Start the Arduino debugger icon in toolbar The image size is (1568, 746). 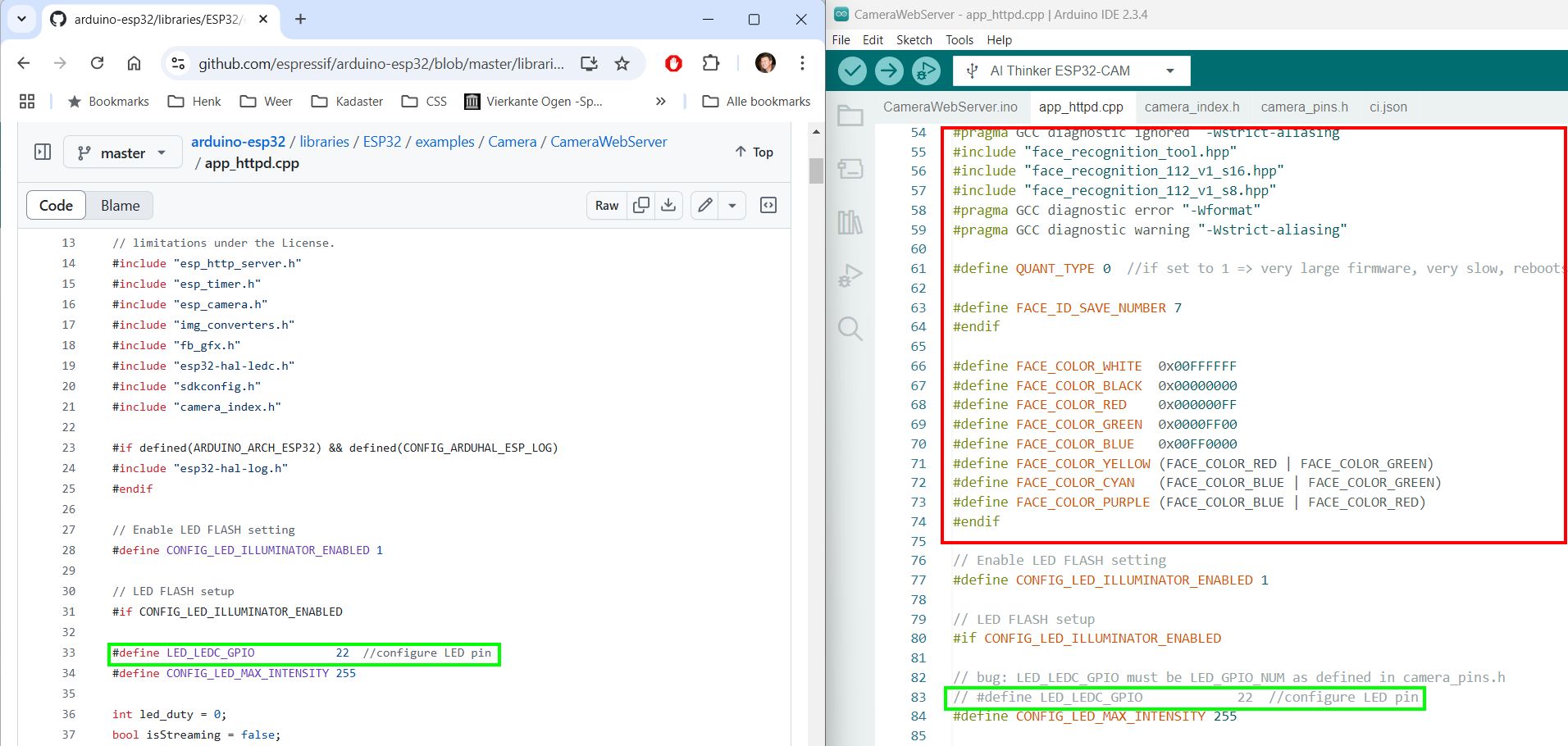pyautogui.click(x=926, y=71)
